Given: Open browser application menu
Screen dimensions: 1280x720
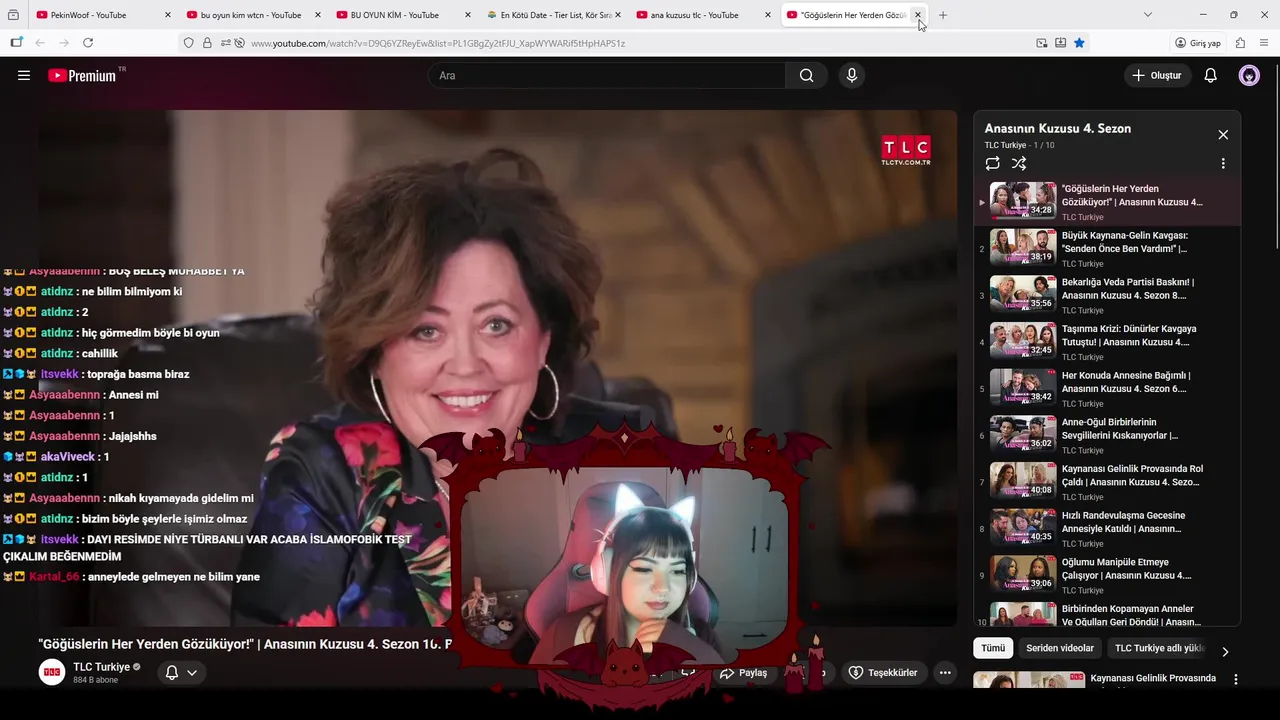Looking at the screenshot, I should (x=1264, y=43).
